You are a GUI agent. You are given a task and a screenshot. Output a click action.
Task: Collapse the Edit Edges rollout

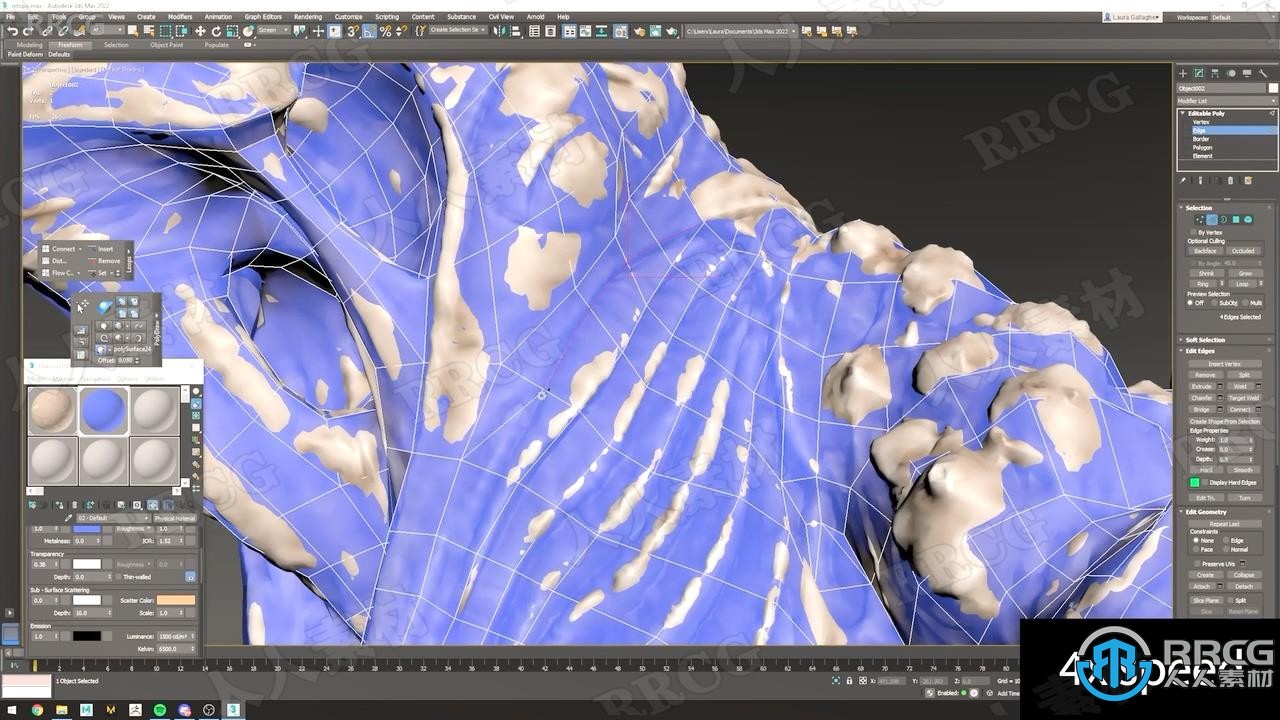pyautogui.click(x=1199, y=351)
